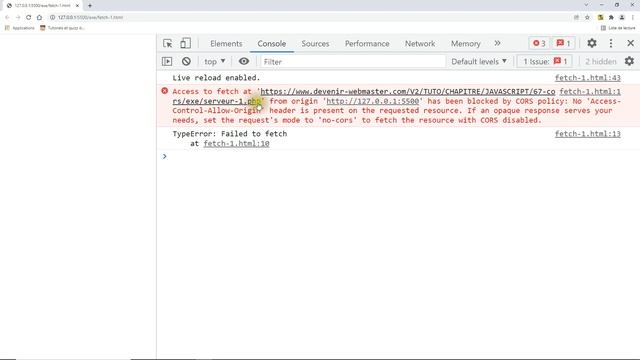Open the reading list button

coord(618,28)
